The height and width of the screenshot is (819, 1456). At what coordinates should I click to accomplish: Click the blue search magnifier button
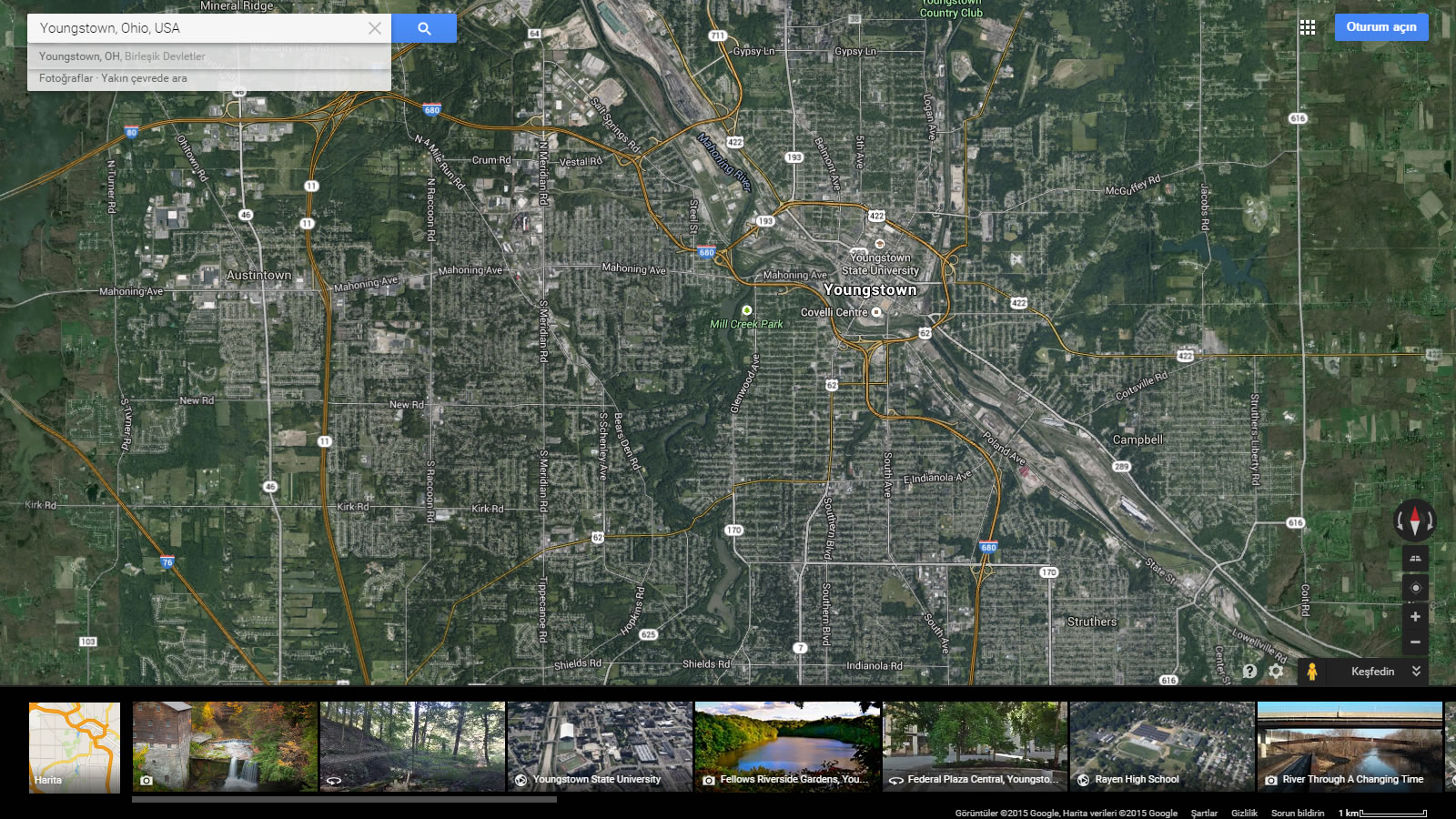tap(424, 28)
